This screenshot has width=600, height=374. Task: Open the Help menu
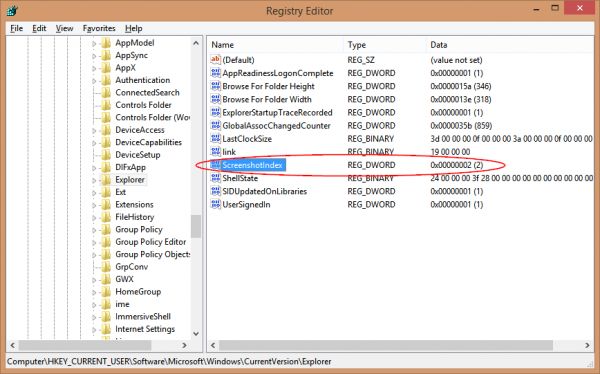(134, 28)
